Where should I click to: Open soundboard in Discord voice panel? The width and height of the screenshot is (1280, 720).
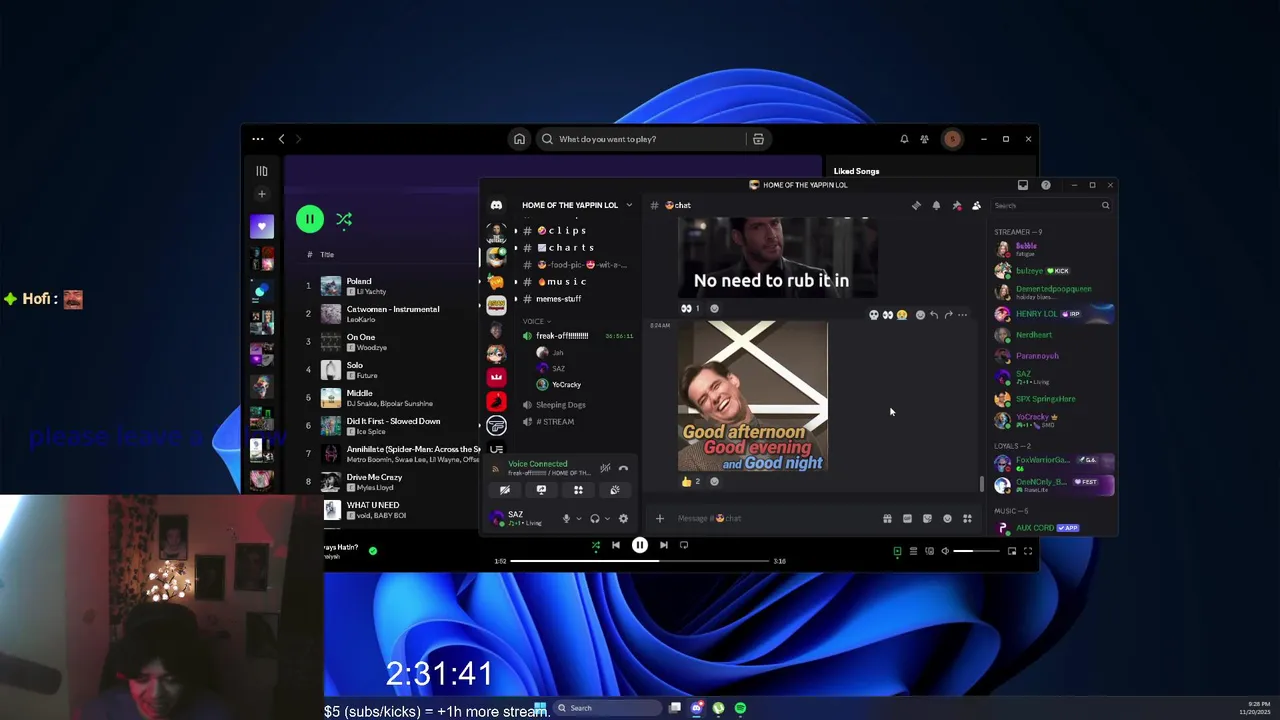click(615, 490)
